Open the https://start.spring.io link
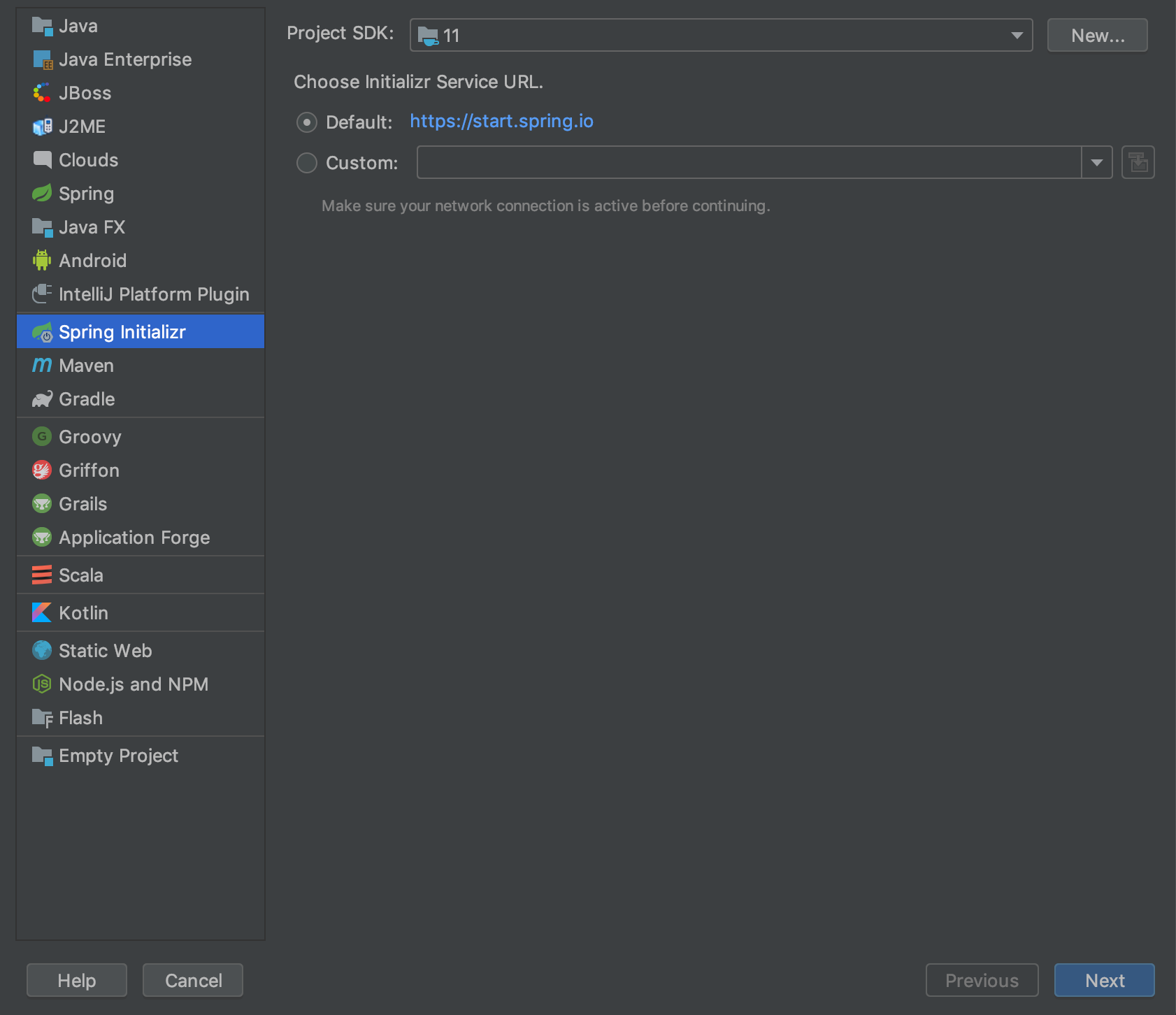Image resolution: width=1176 pixels, height=1015 pixels. (501, 122)
